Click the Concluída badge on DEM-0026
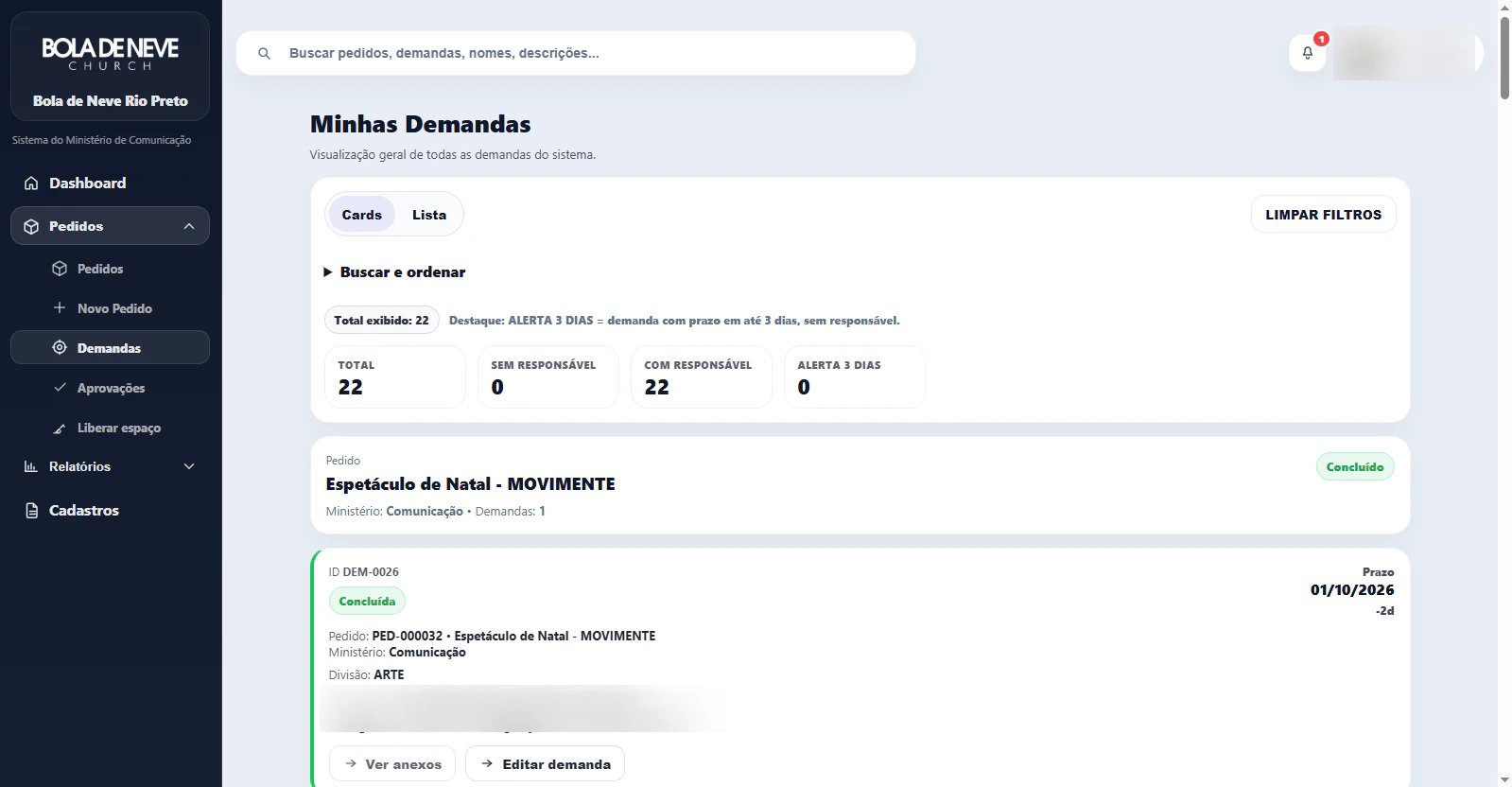This screenshot has height=787, width=1512. (x=367, y=602)
